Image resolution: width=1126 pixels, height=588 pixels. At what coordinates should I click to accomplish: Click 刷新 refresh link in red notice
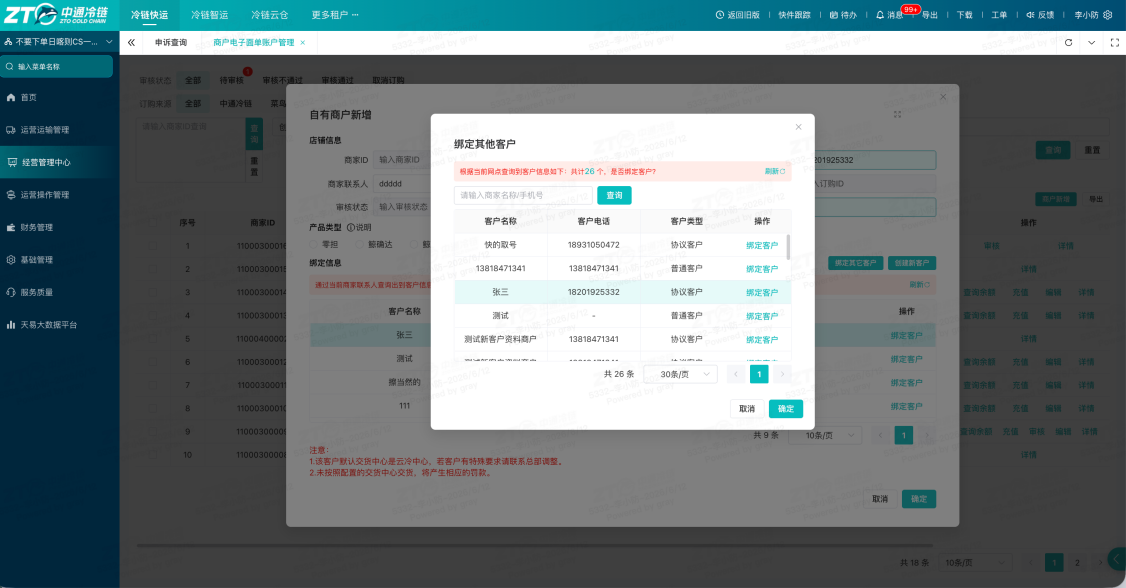pyautogui.click(x=775, y=172)
